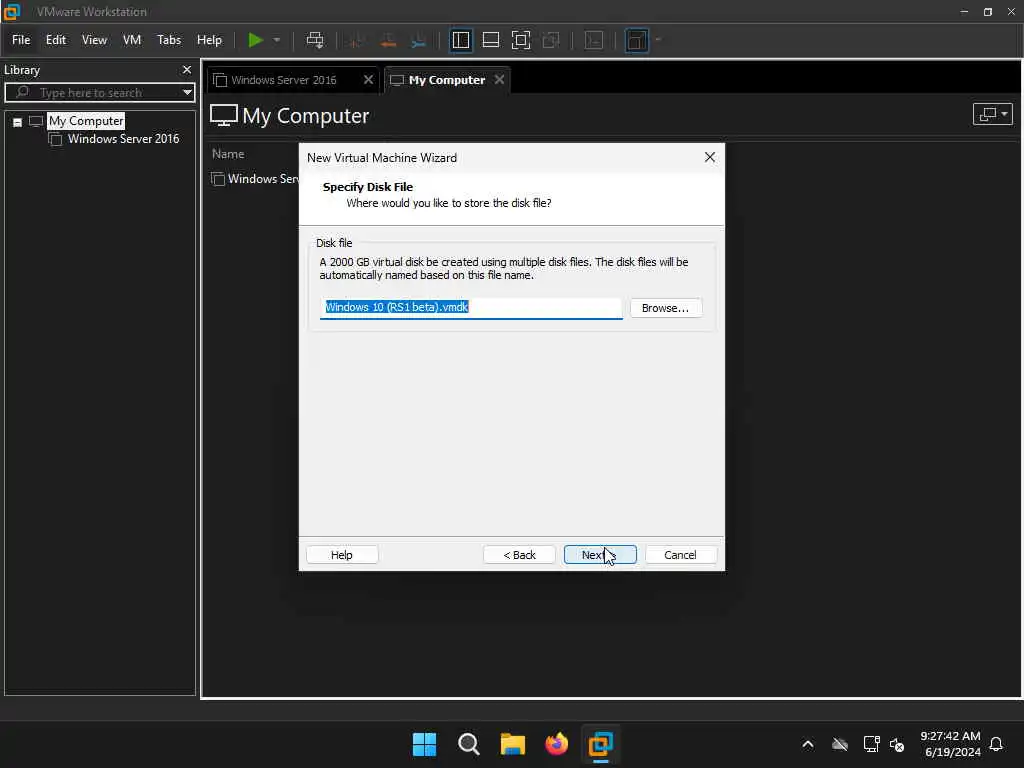Click the cloud sync tray icon
This screenshot has height=768, width=1024.
pos(840,744)
